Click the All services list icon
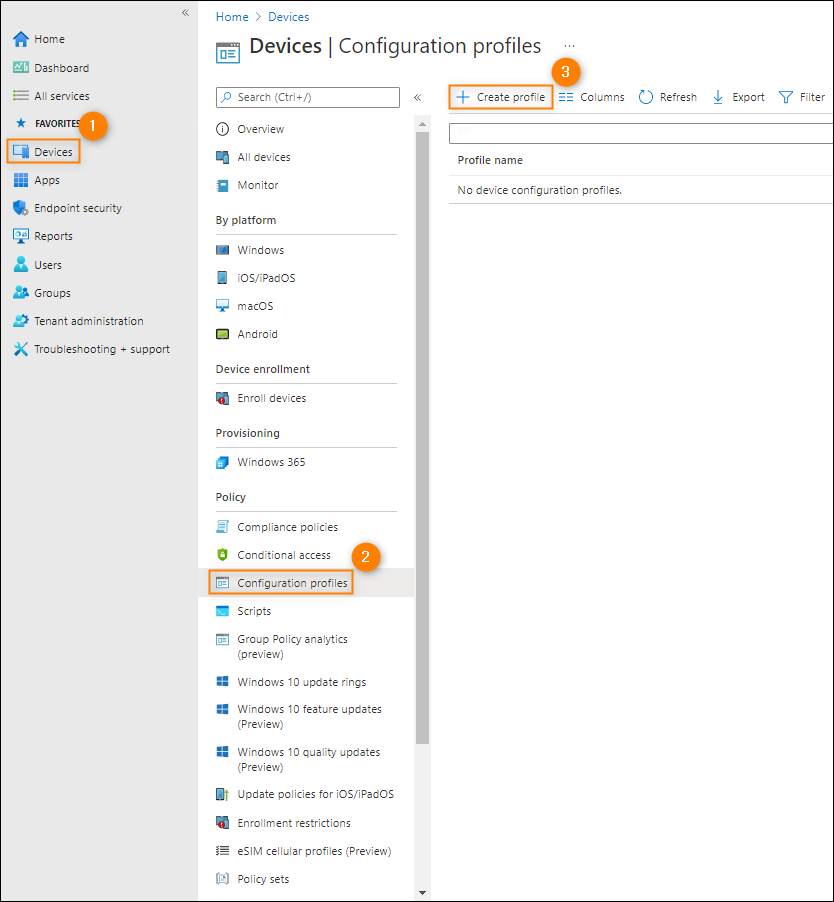This screenshot has width=834, height=902. pos(21,95)
